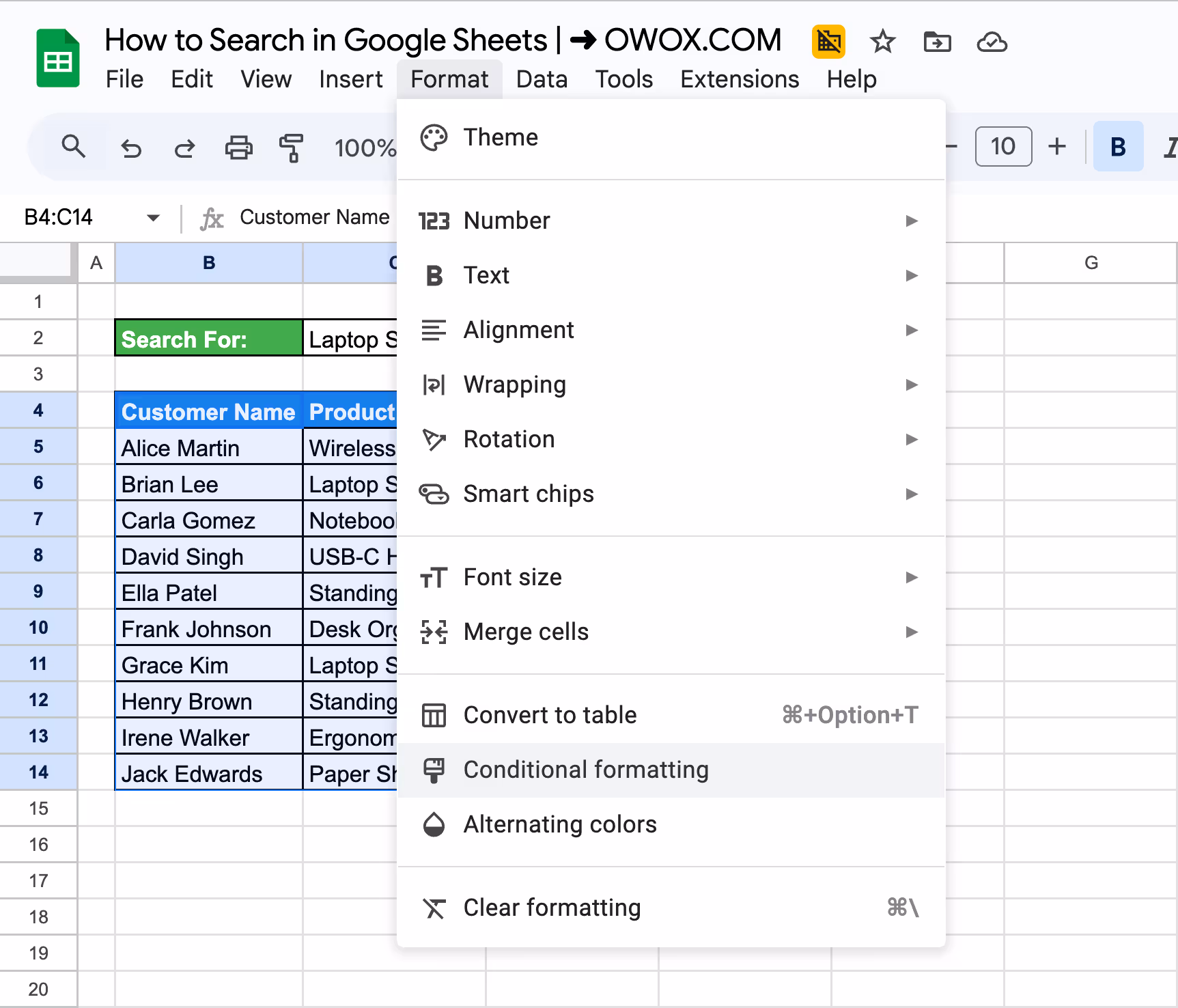This screenshot has width=1178, height=1008.
Task: Click the cloud save status icon
Action: [x=992, y=42]
